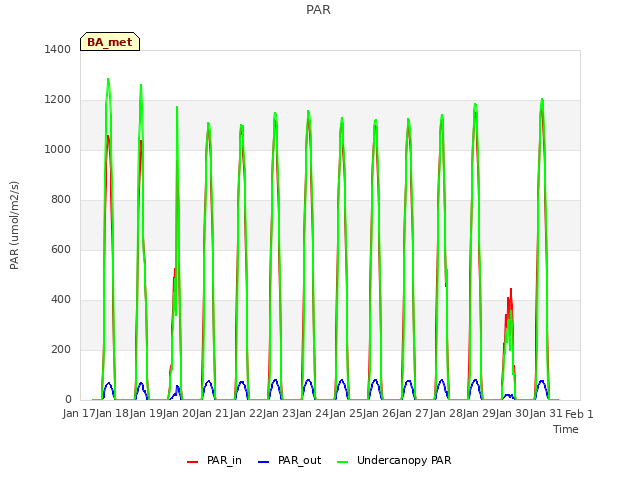Viewport: 640px width, 480px height.
Task: Click the Time x-axis title
Action: (566, 429)
